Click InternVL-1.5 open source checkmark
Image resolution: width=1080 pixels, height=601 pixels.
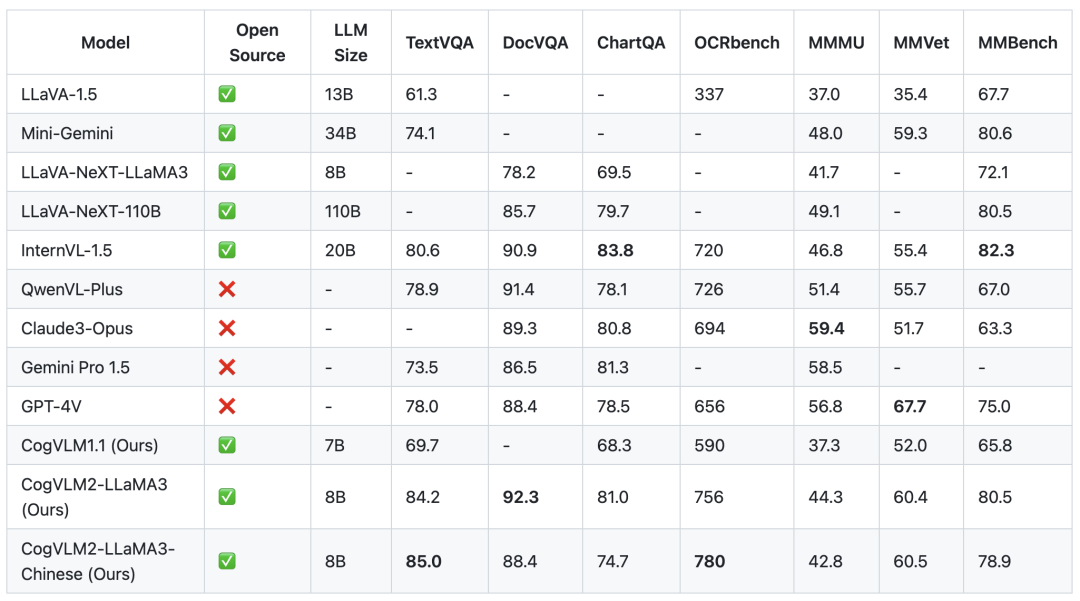pyautogui.click(x=227, y=250)
